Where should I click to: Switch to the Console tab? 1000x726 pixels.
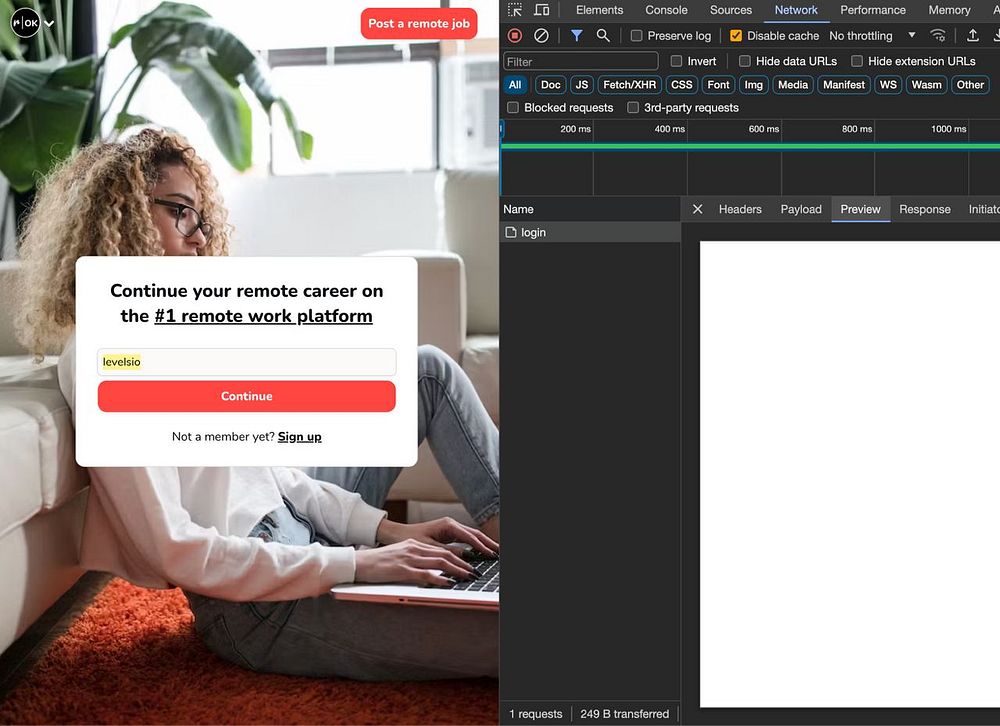666,10
